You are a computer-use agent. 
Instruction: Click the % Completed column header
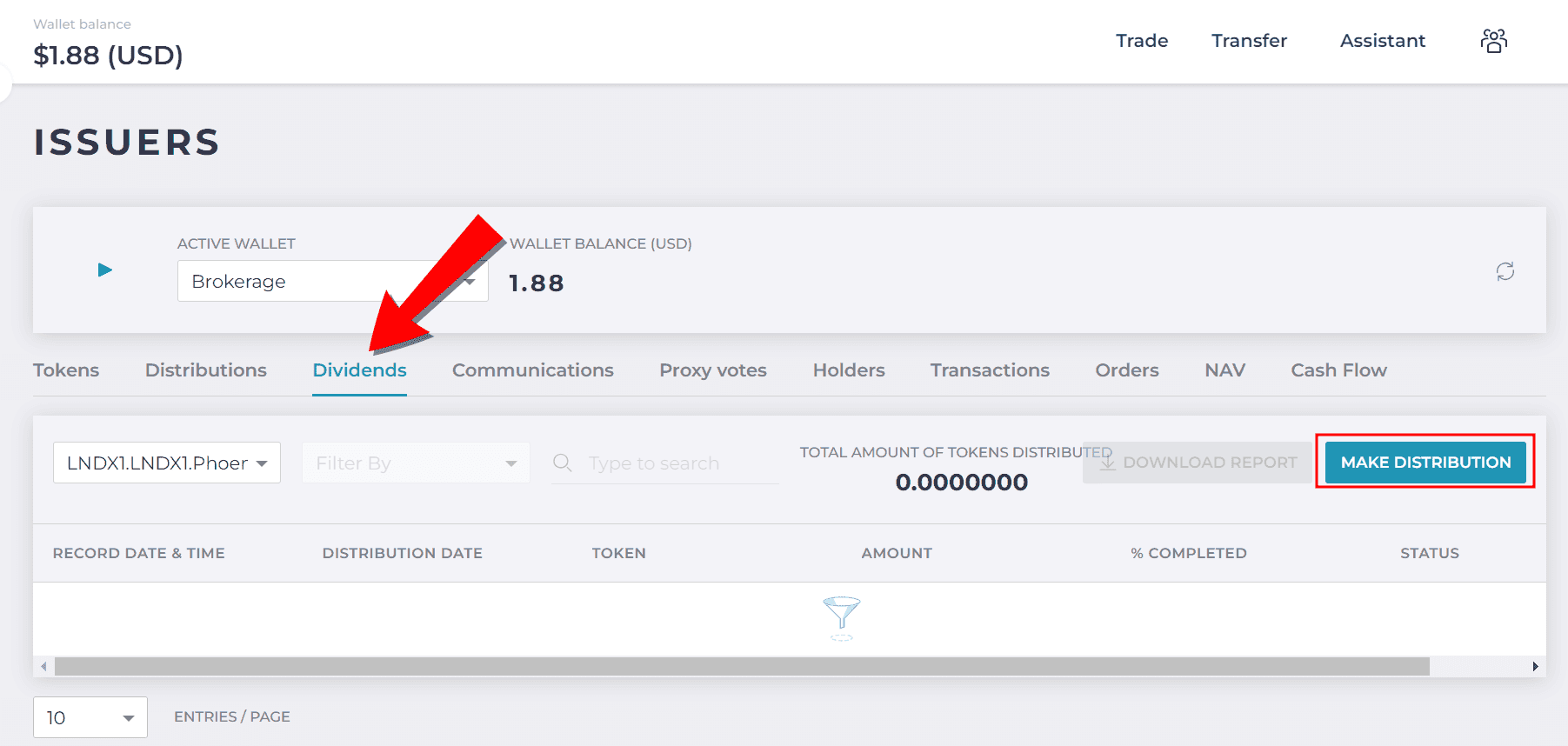coord(1189,553)
